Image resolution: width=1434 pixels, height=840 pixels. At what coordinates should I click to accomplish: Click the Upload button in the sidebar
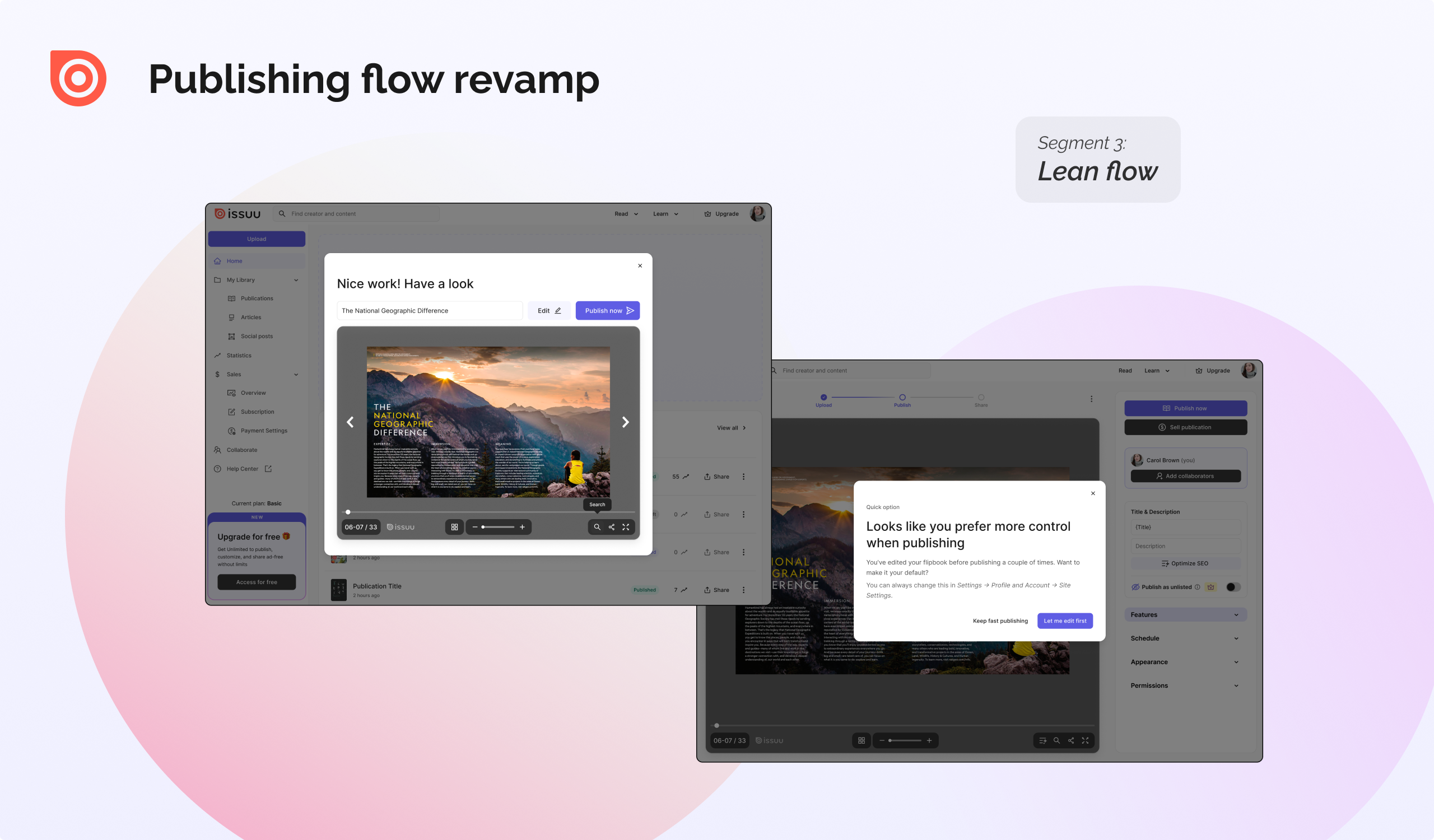click(x=257, y=239)
